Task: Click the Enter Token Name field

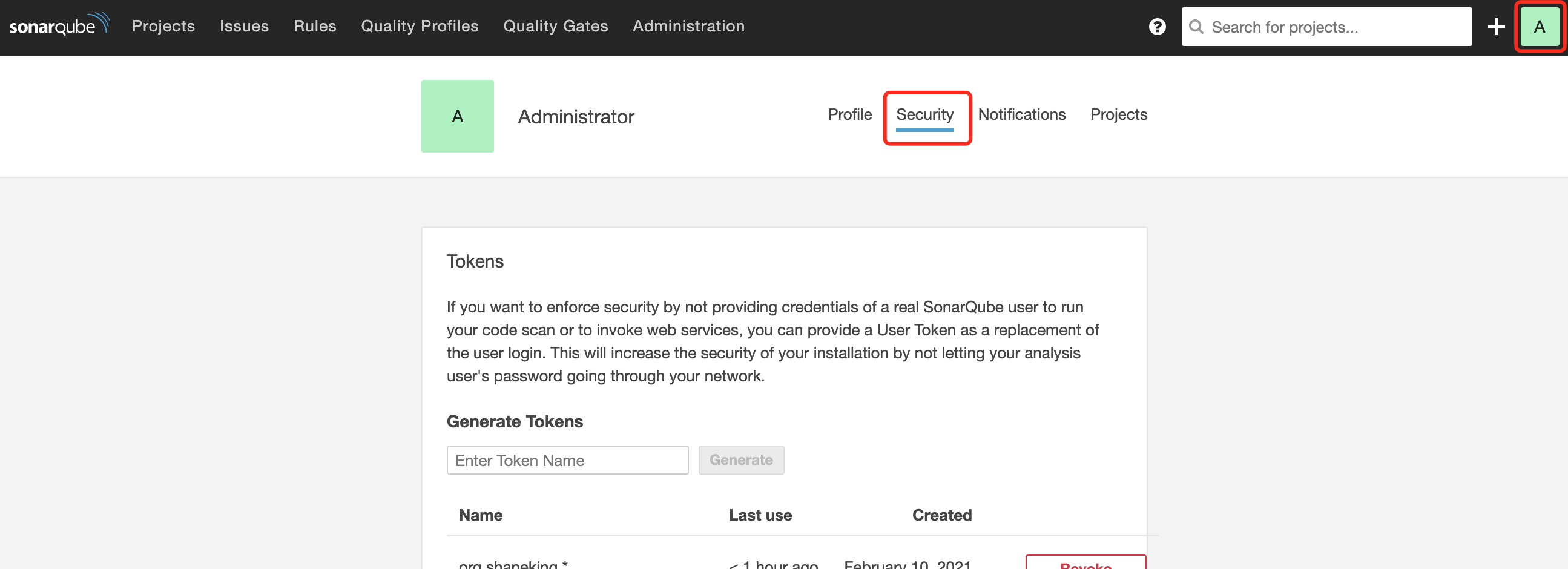Action: (x=567, y=460)
